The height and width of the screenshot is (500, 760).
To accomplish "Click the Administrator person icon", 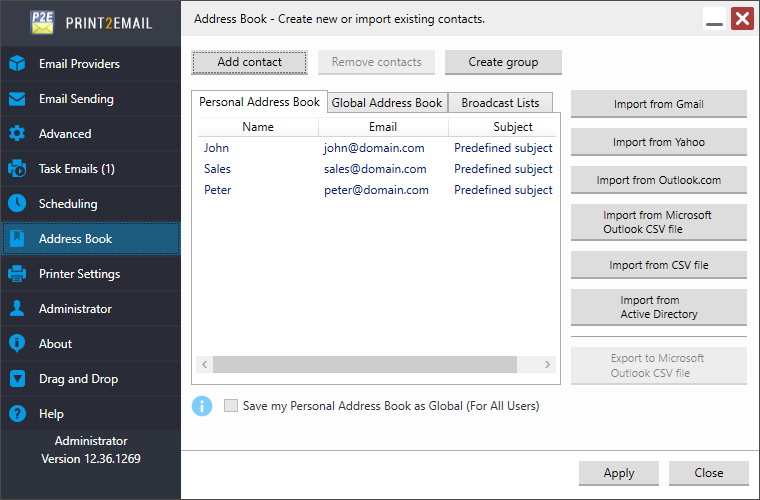I will click(x=17, y=309).
